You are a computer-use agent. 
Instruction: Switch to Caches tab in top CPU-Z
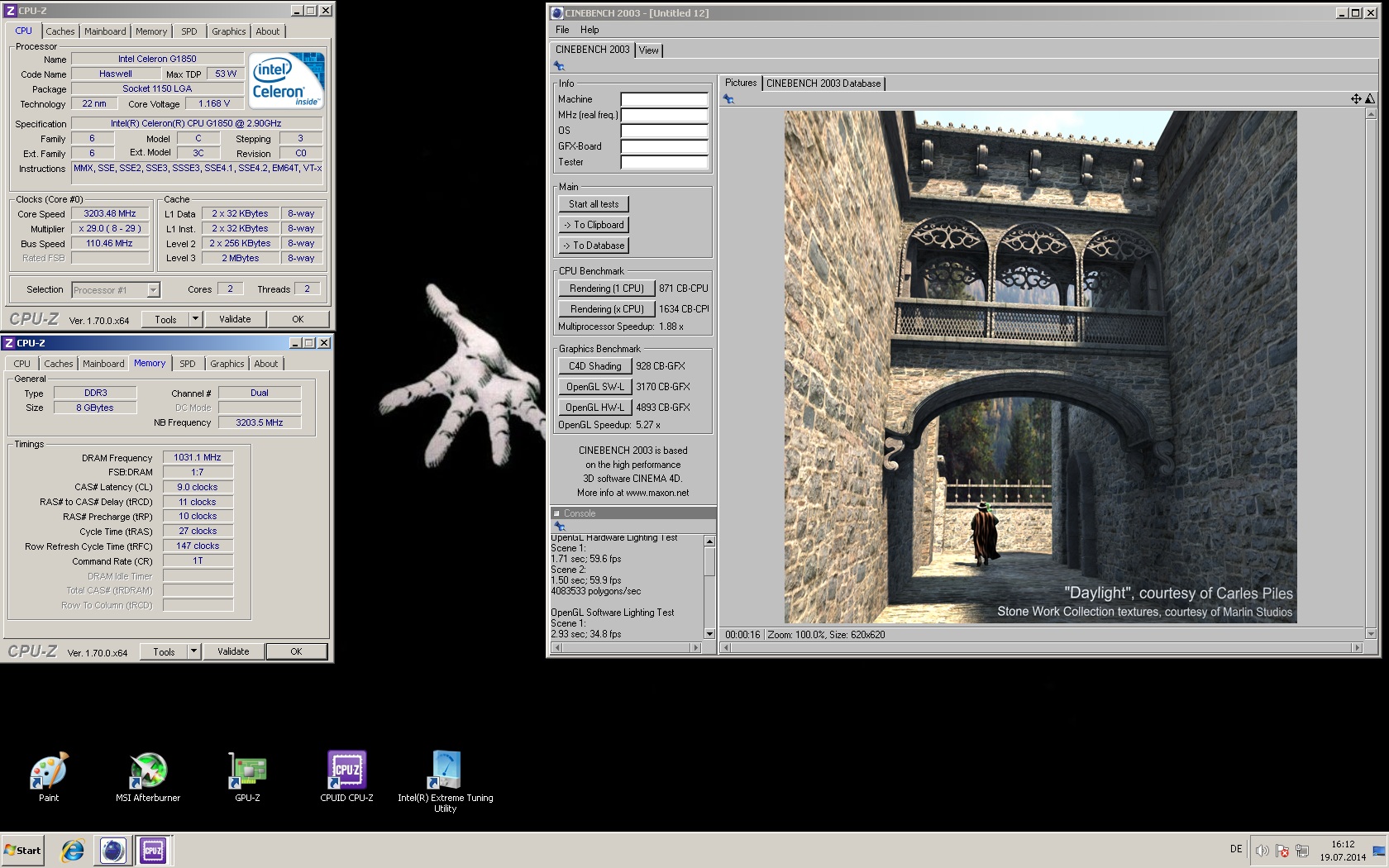60,31
